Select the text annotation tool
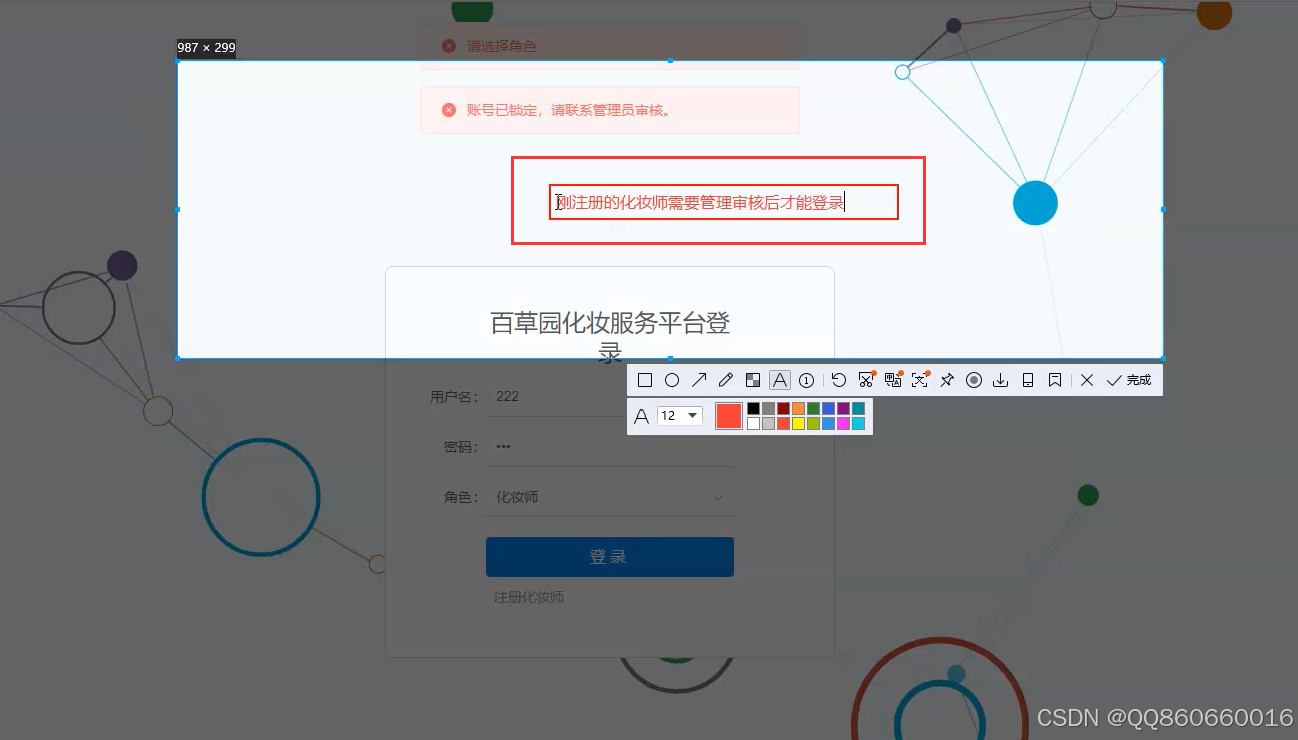The width and height of the screenshot is (1298, 740). (x=780, y=380)
